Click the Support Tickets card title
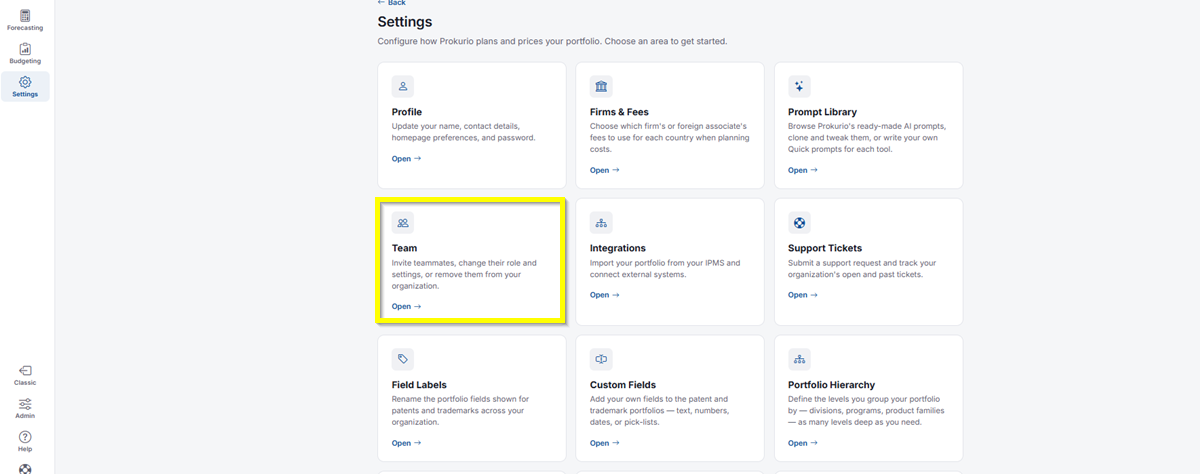This screenshot has height=474, width=1200. (825, 248)
